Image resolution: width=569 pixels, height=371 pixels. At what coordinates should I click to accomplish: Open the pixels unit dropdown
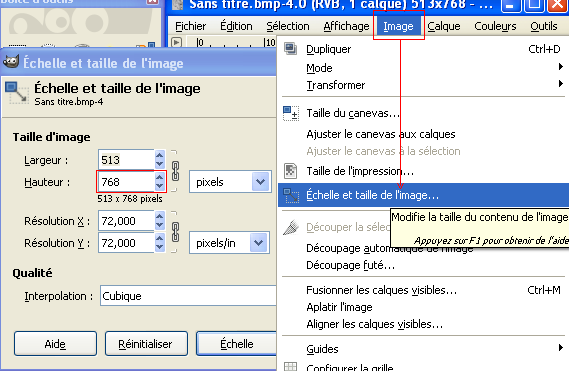coord(230,182)
